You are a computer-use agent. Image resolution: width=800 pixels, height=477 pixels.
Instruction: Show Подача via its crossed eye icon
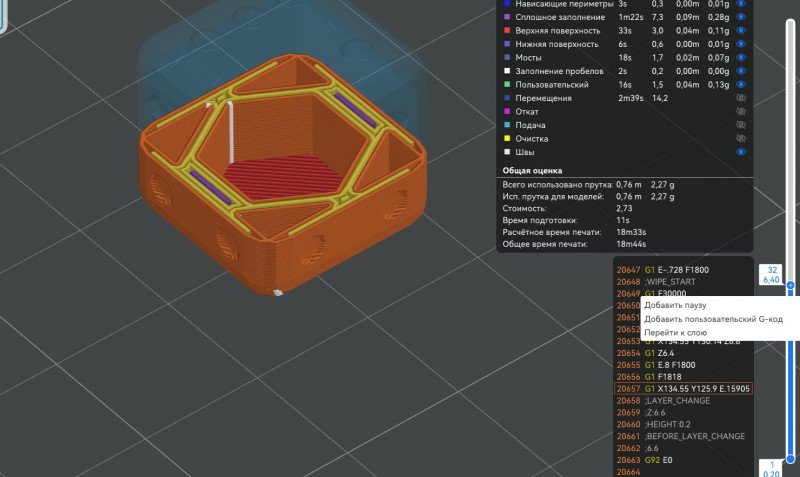tap(741, 125)
